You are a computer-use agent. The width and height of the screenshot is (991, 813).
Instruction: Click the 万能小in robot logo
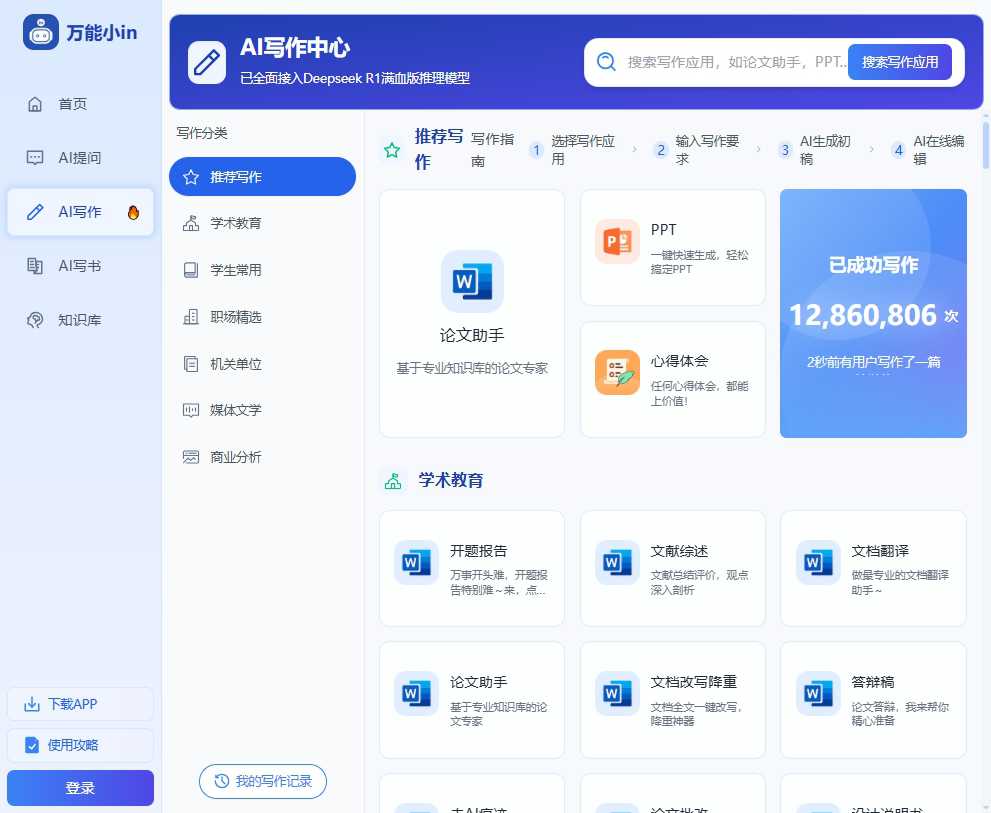40,32
